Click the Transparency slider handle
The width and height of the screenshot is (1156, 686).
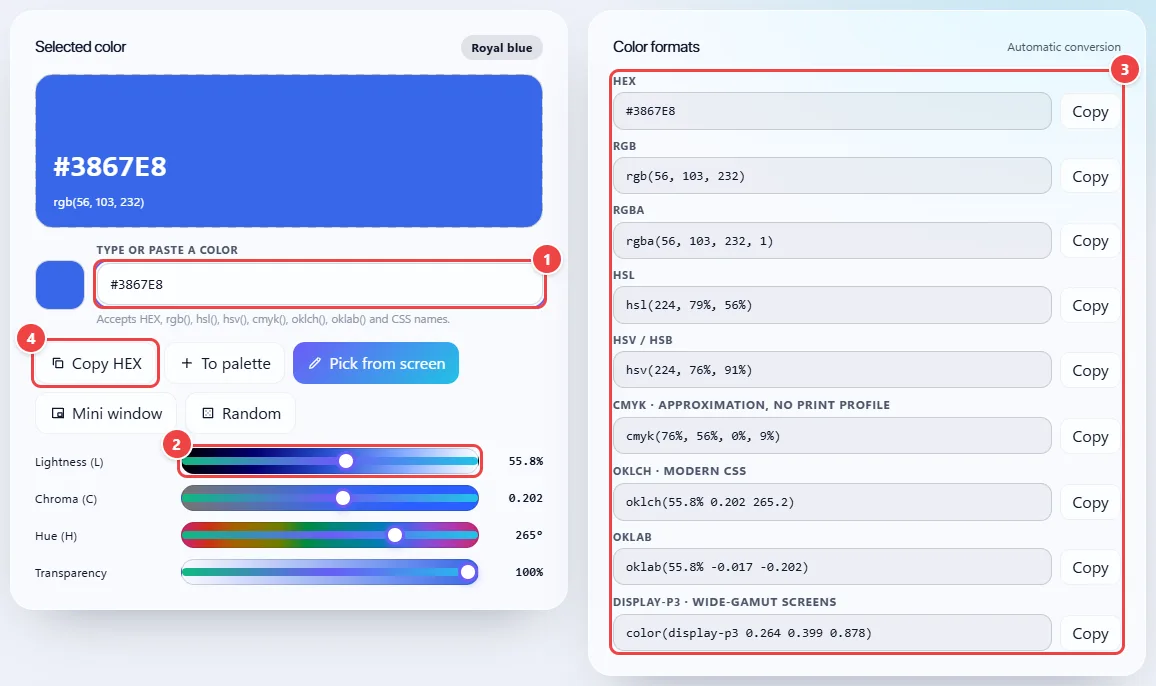pos(468,572)
